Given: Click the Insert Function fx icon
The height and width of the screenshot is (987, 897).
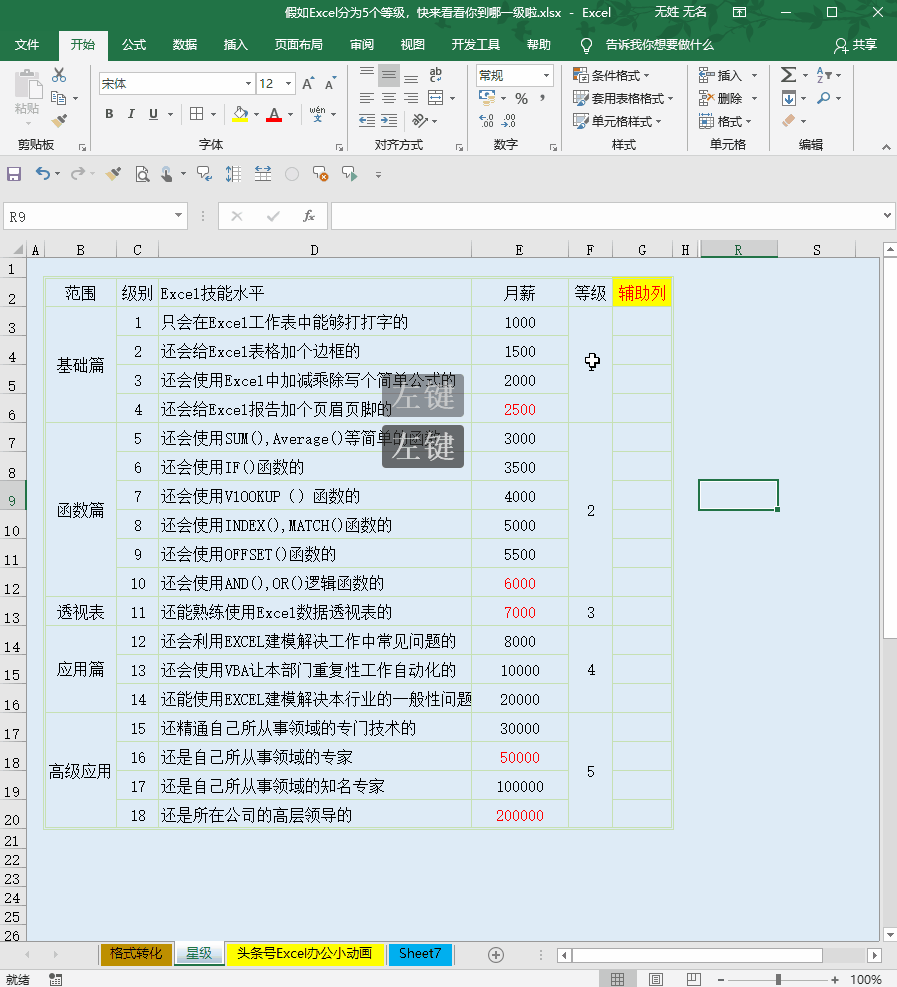Looking at the screenshot, I should pyautogui.click(x=308, y=217).
